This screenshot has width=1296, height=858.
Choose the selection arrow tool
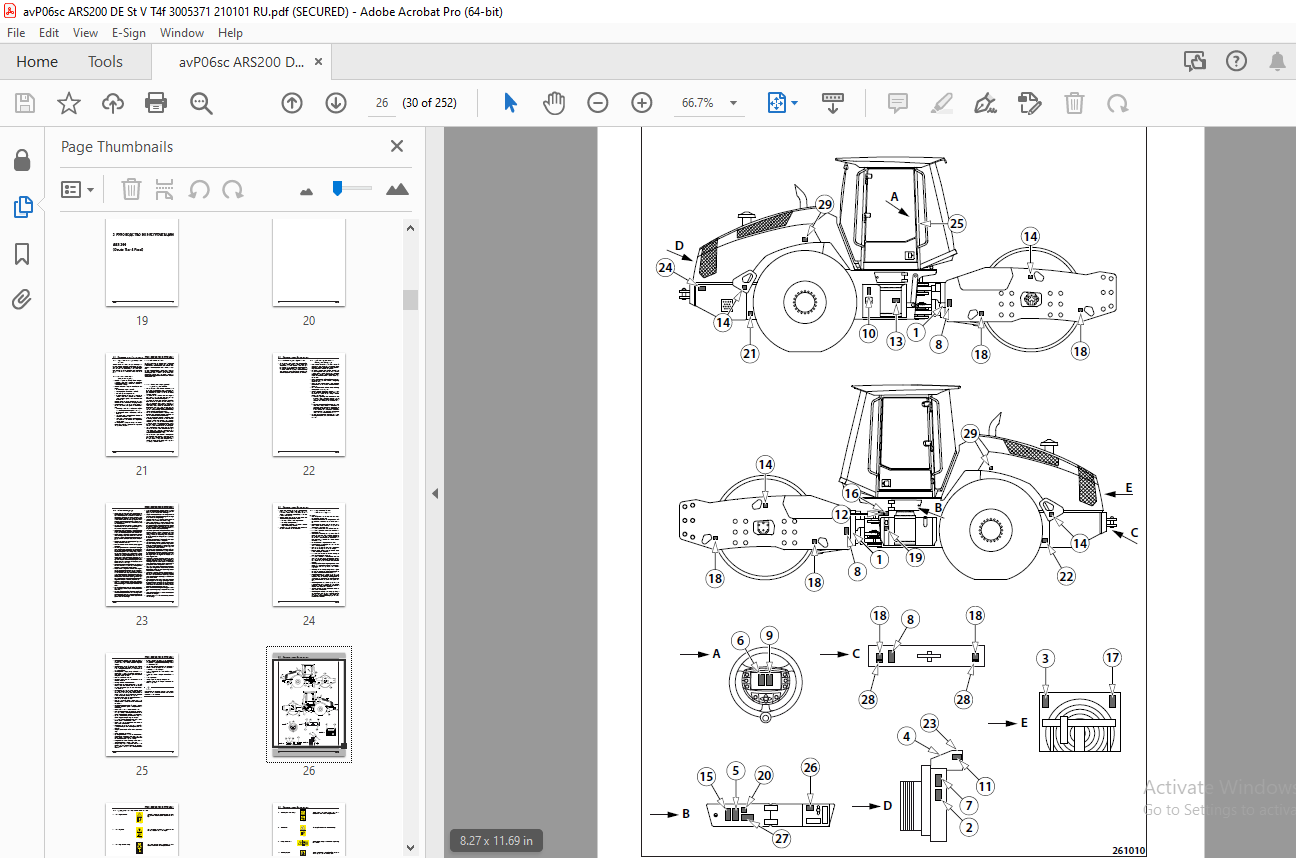(511, 103)
